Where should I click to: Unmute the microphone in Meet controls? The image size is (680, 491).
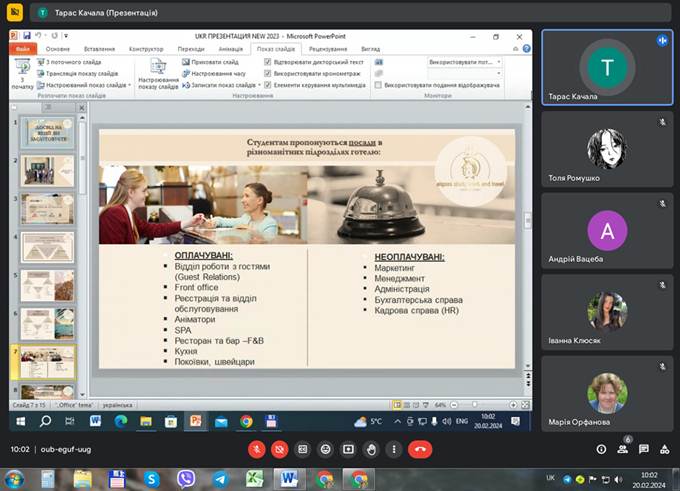[257, 450]
